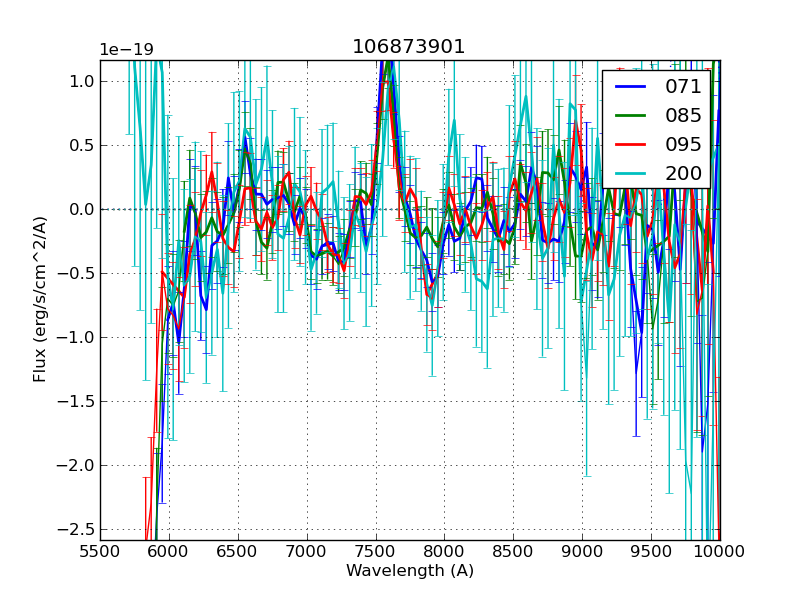
Task: Click the 8500 x-axis tick label
Action: (x=514, y=551)
